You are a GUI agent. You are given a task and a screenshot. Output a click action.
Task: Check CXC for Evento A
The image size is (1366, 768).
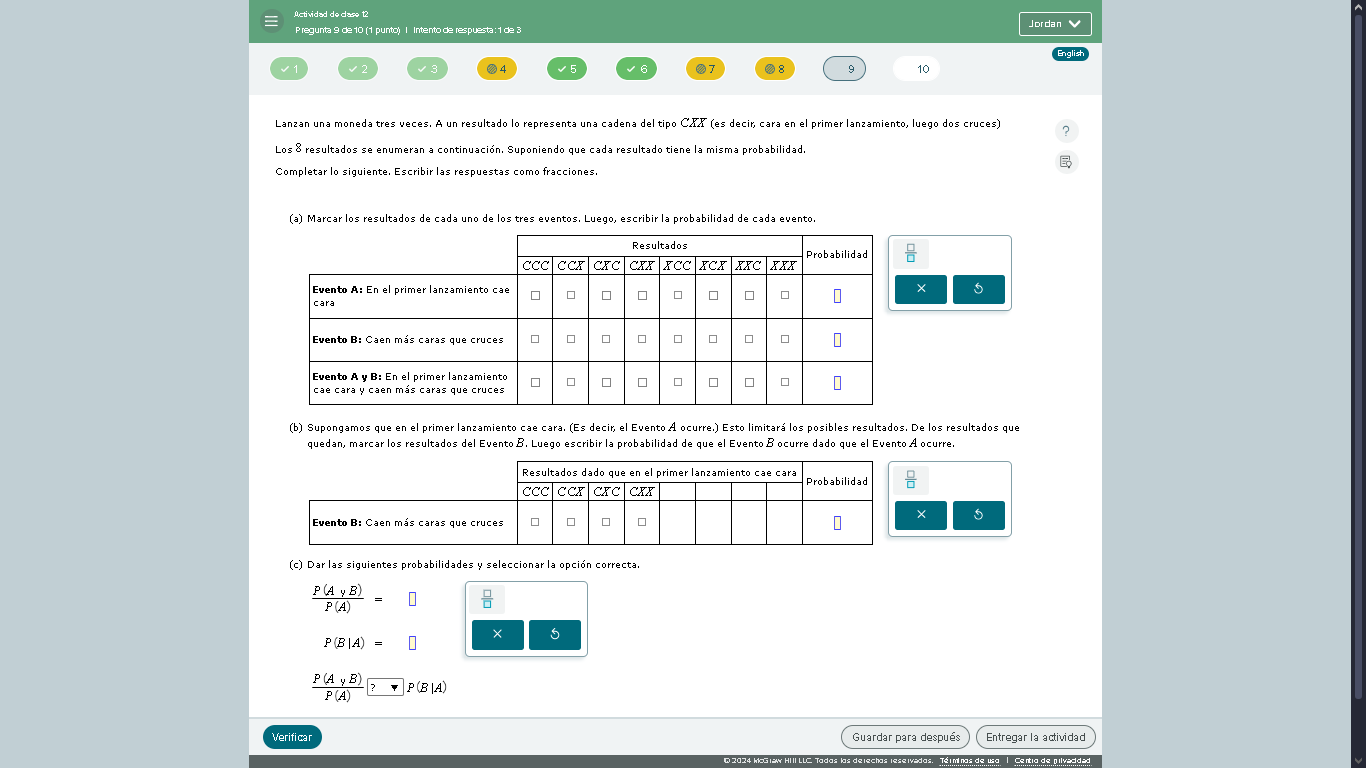[x=606, y=296]
